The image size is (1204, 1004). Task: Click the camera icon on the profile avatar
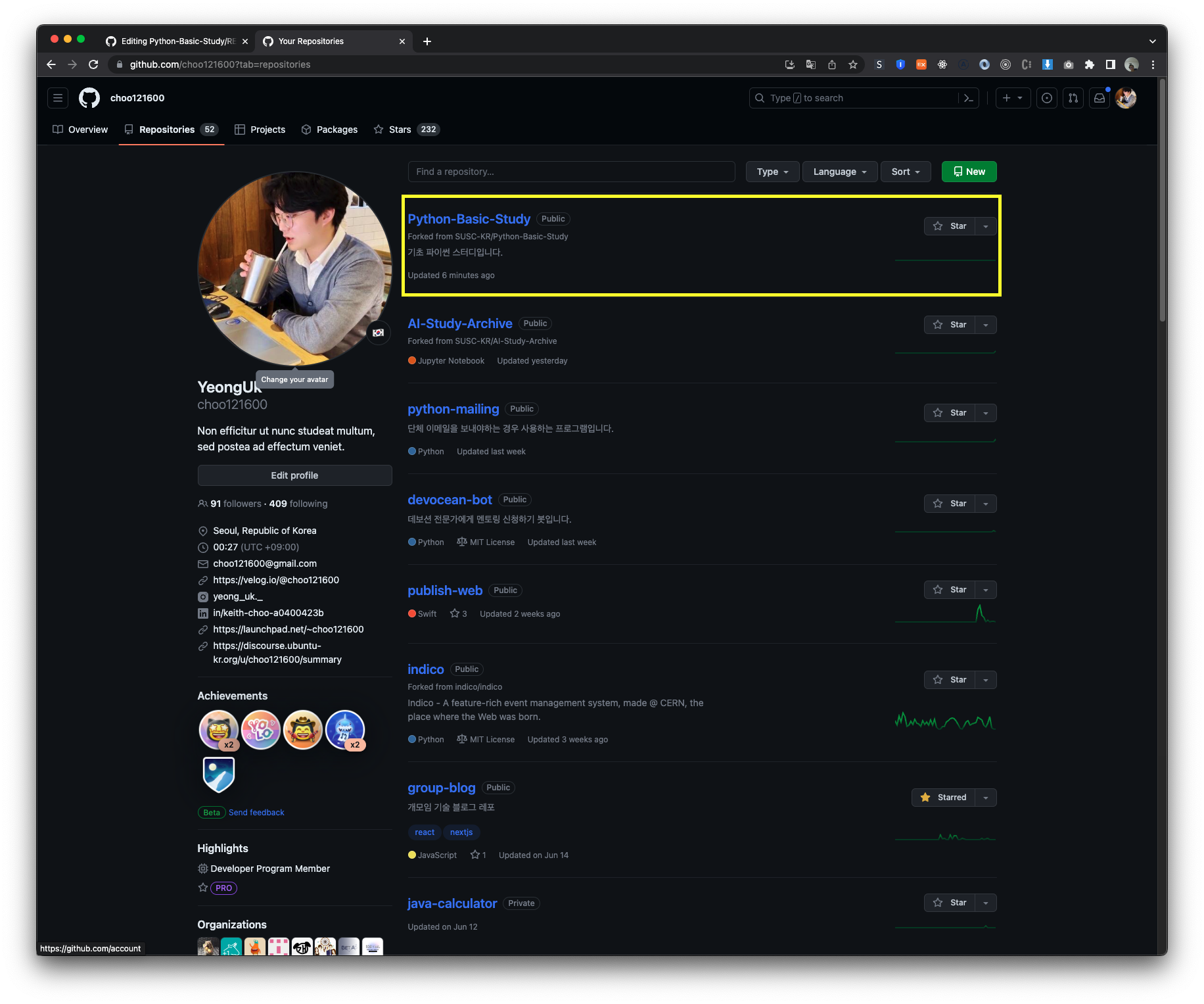point(379,333)
